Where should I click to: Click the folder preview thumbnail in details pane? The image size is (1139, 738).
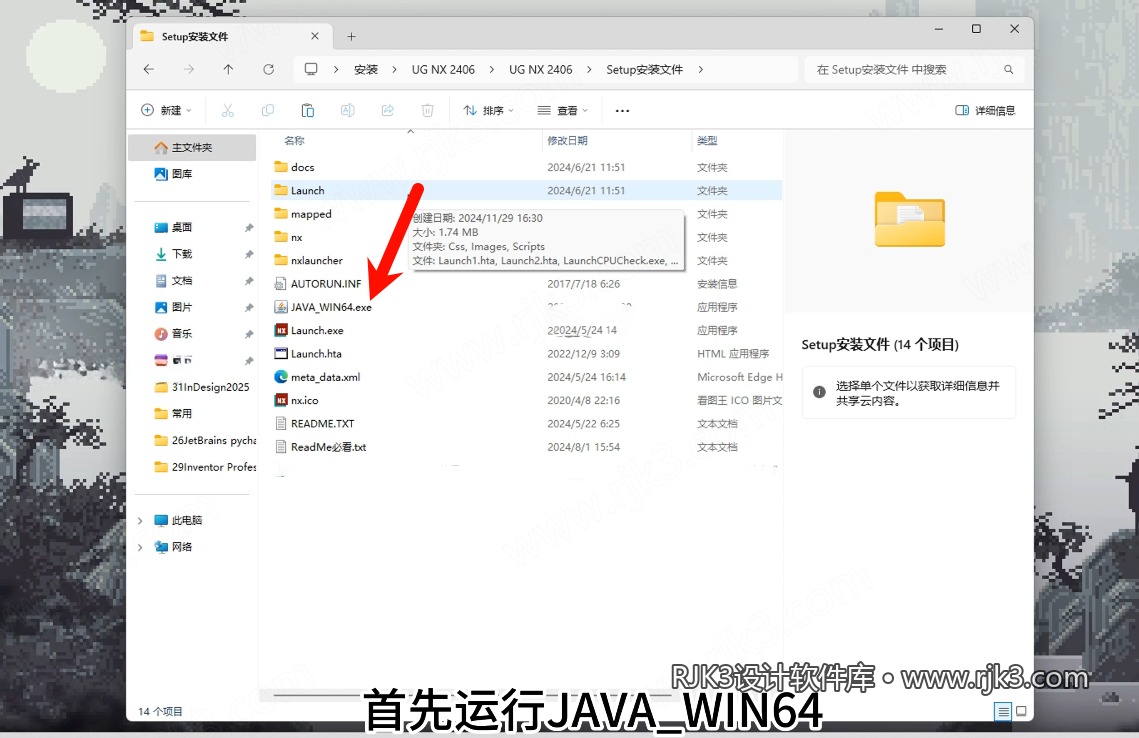(909, 219)
